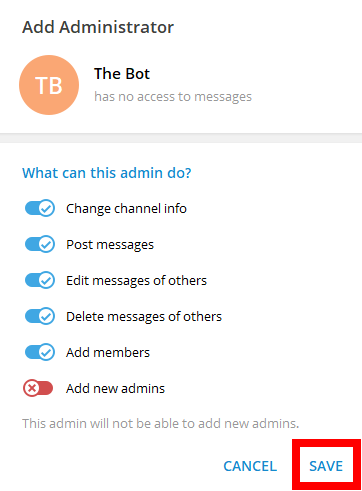Switch off Delete messages of others toggle

(40, 316)
